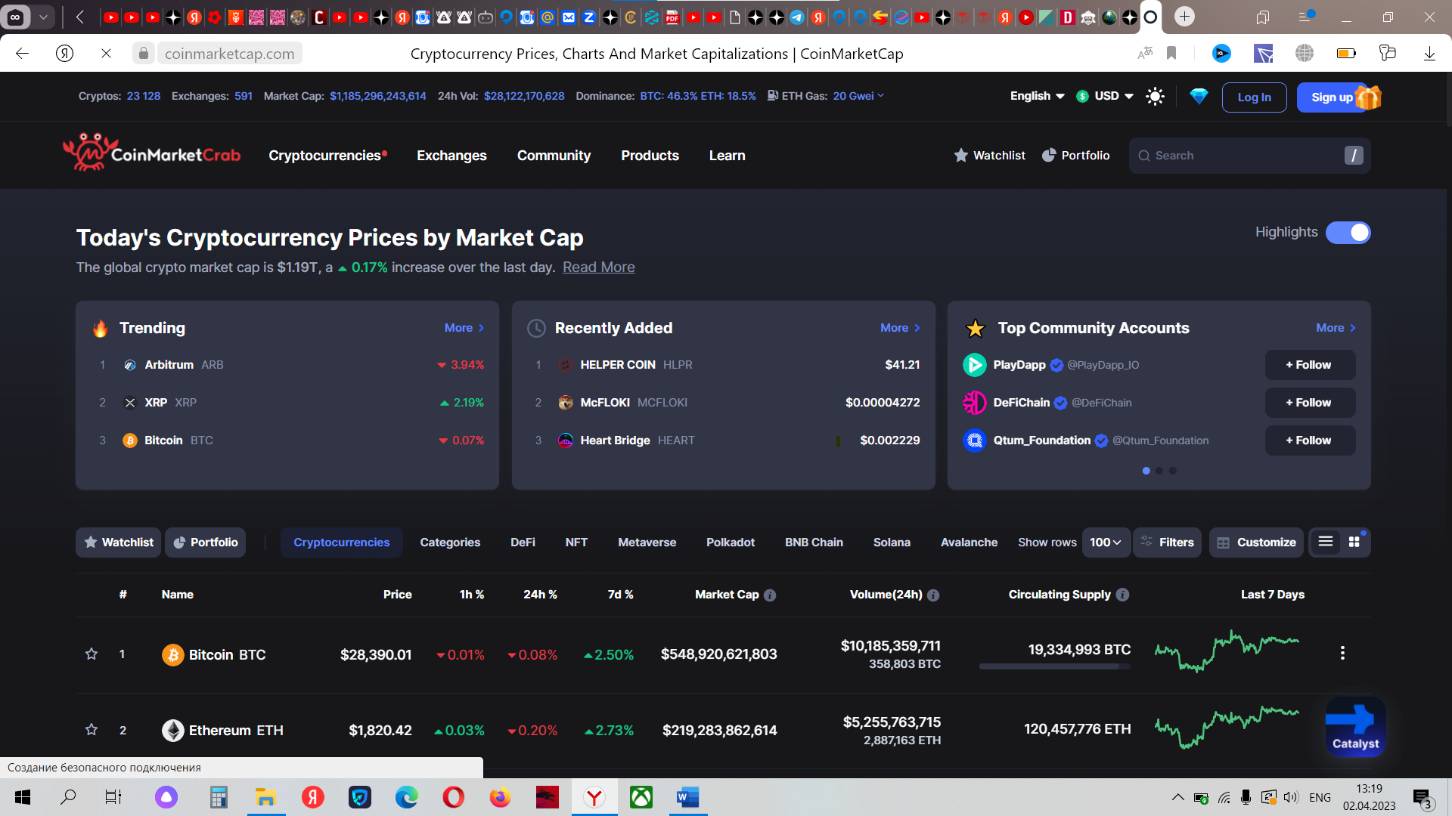Click the browser back arrow
The height and width of the screenshot is (816, 1452).
pos(23,54)
